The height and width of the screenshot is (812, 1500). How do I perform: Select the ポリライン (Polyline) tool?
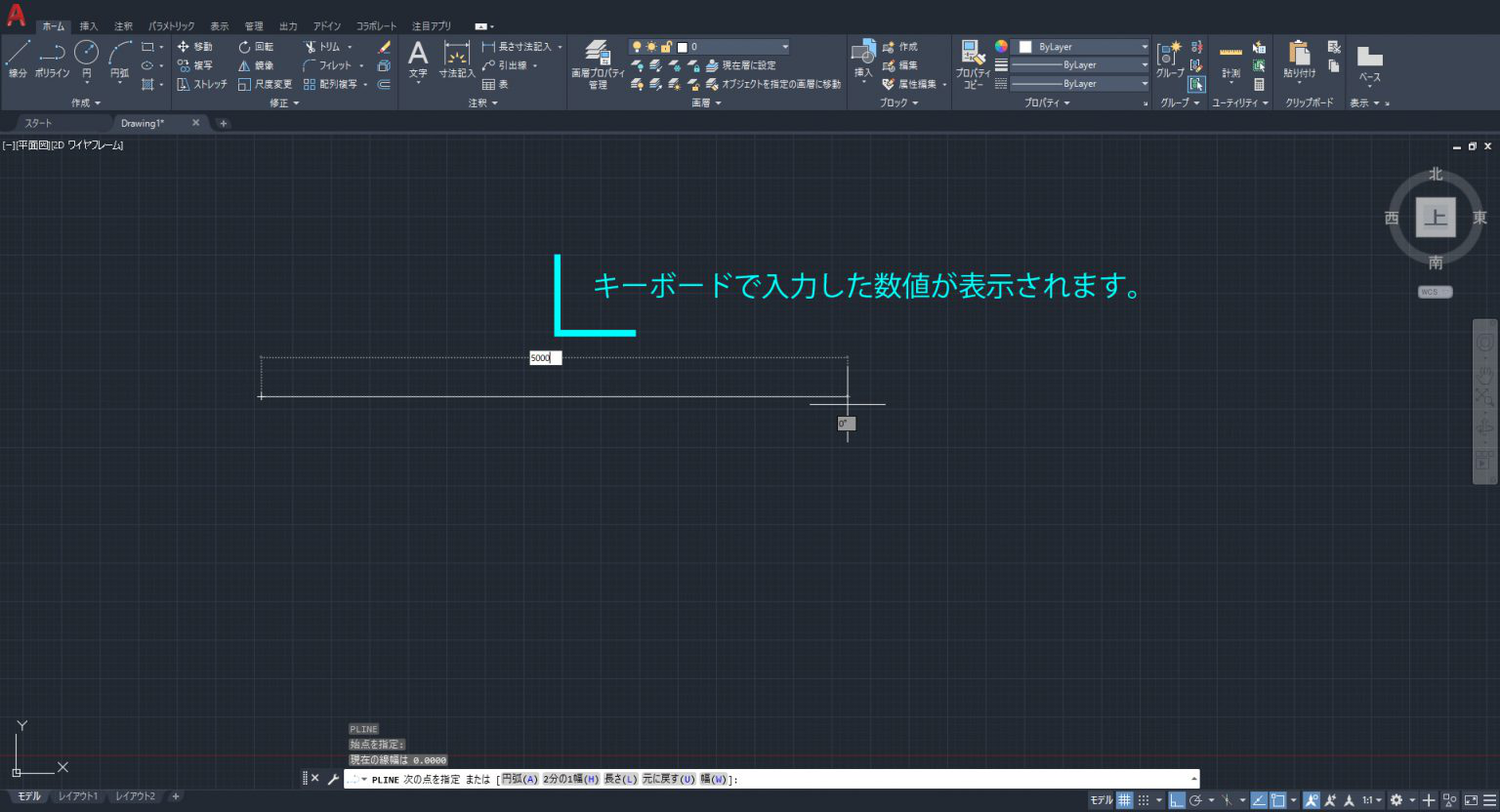click(52, 59)
